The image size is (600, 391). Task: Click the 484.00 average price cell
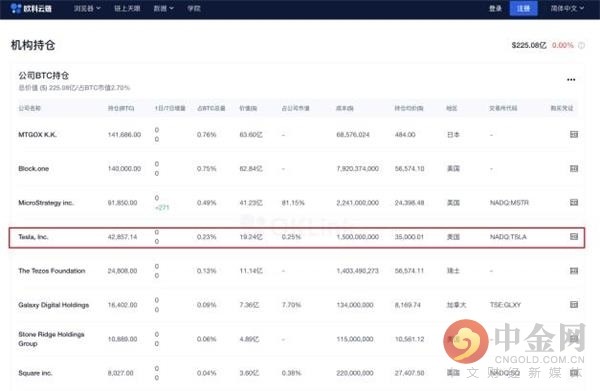coord(405,135)
